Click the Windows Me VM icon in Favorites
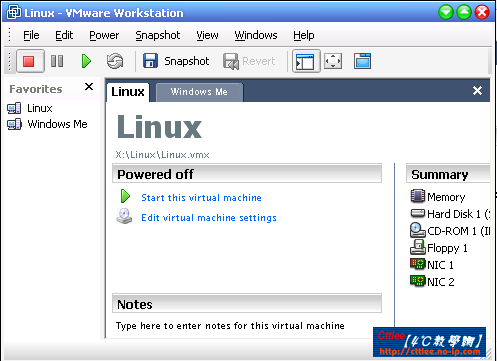Viewport: 497px width, 361px height. pos(14,124)
